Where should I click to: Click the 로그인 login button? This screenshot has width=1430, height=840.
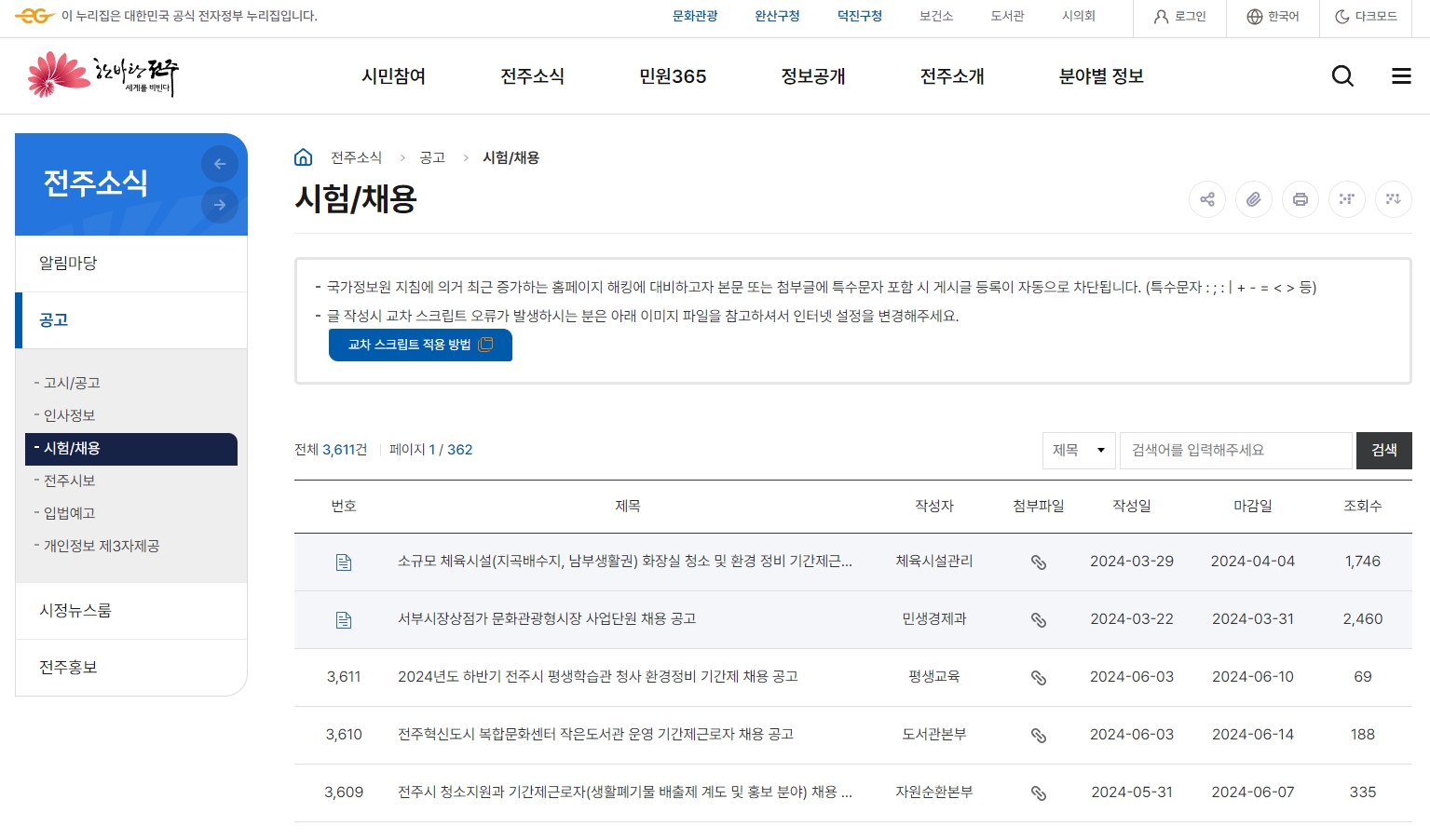[1179, 17]
